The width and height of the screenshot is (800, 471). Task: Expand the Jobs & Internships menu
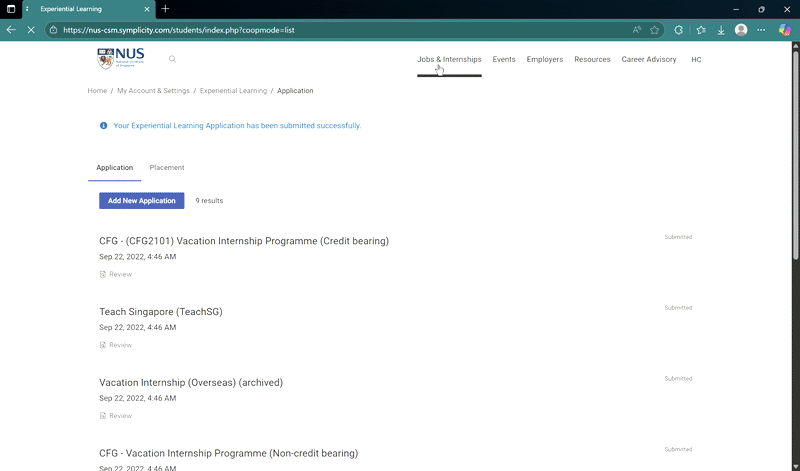[449, 60]
